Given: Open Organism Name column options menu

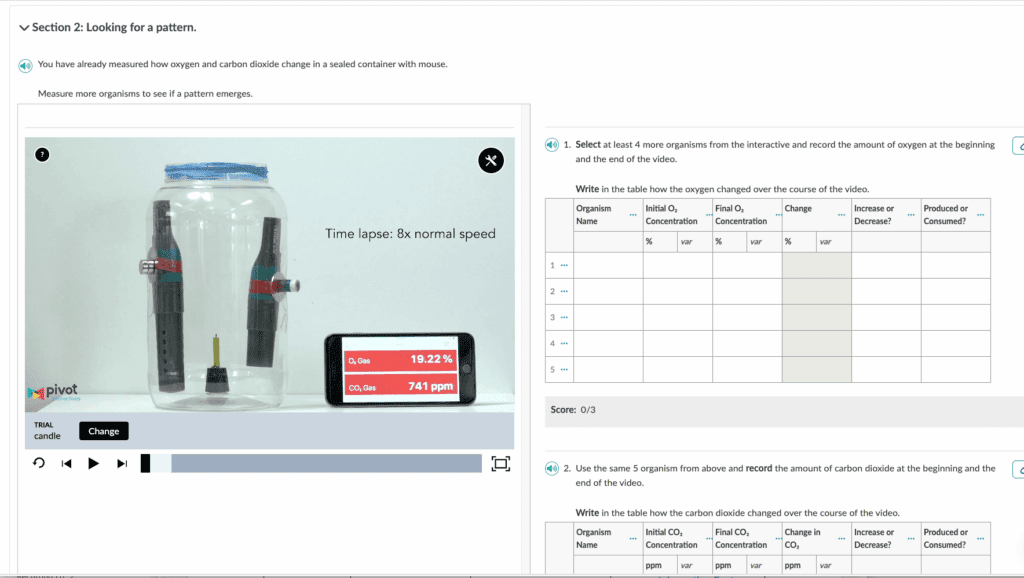Looking at the screenshot, I should pos(632,215).
